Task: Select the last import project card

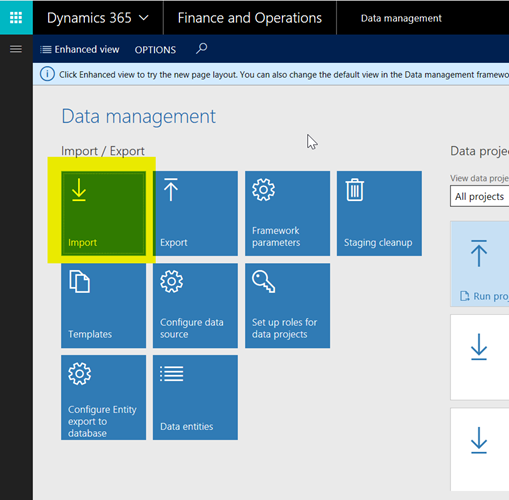Action: [480, 449]
